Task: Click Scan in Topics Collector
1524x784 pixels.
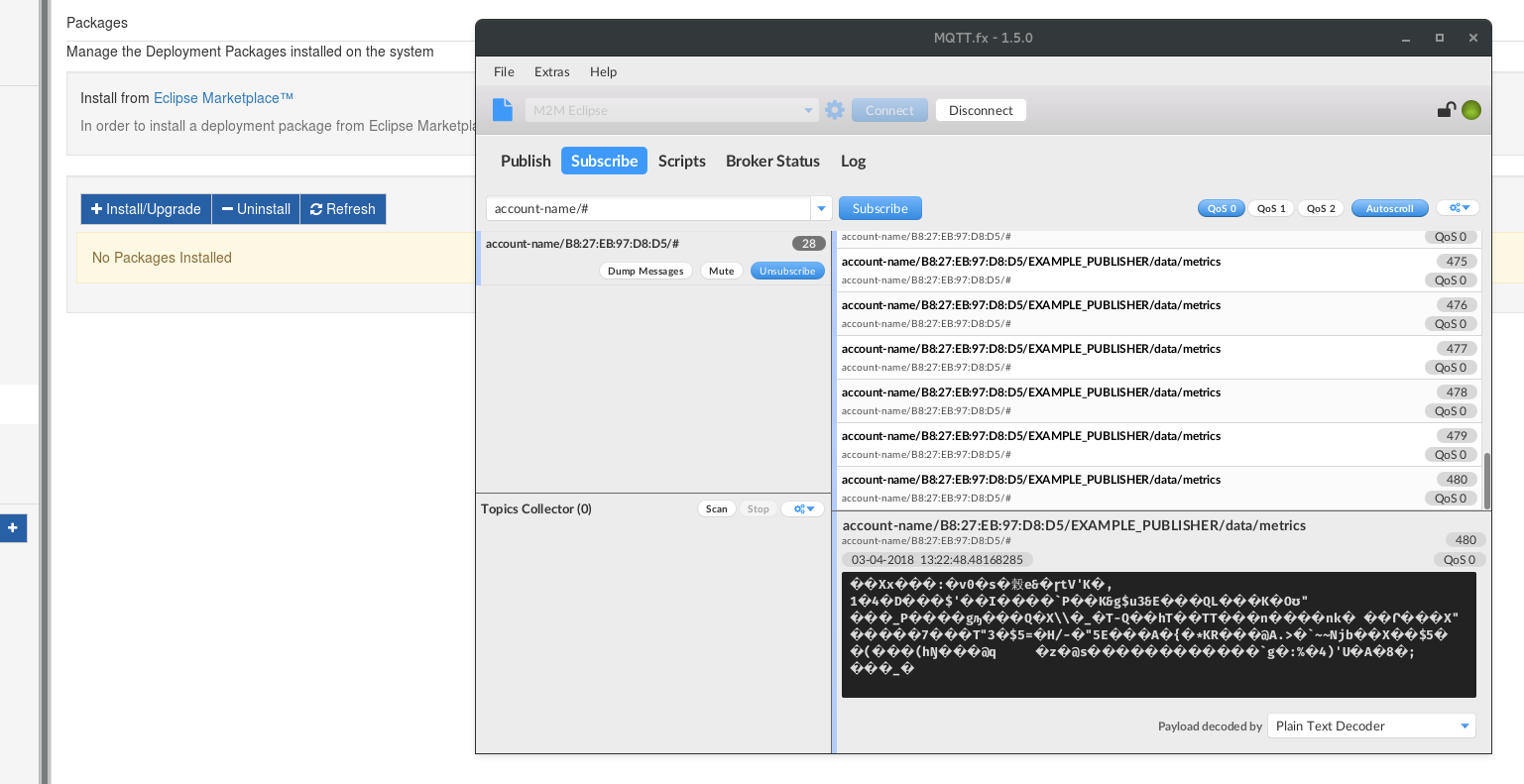Action: pos(717,508)
